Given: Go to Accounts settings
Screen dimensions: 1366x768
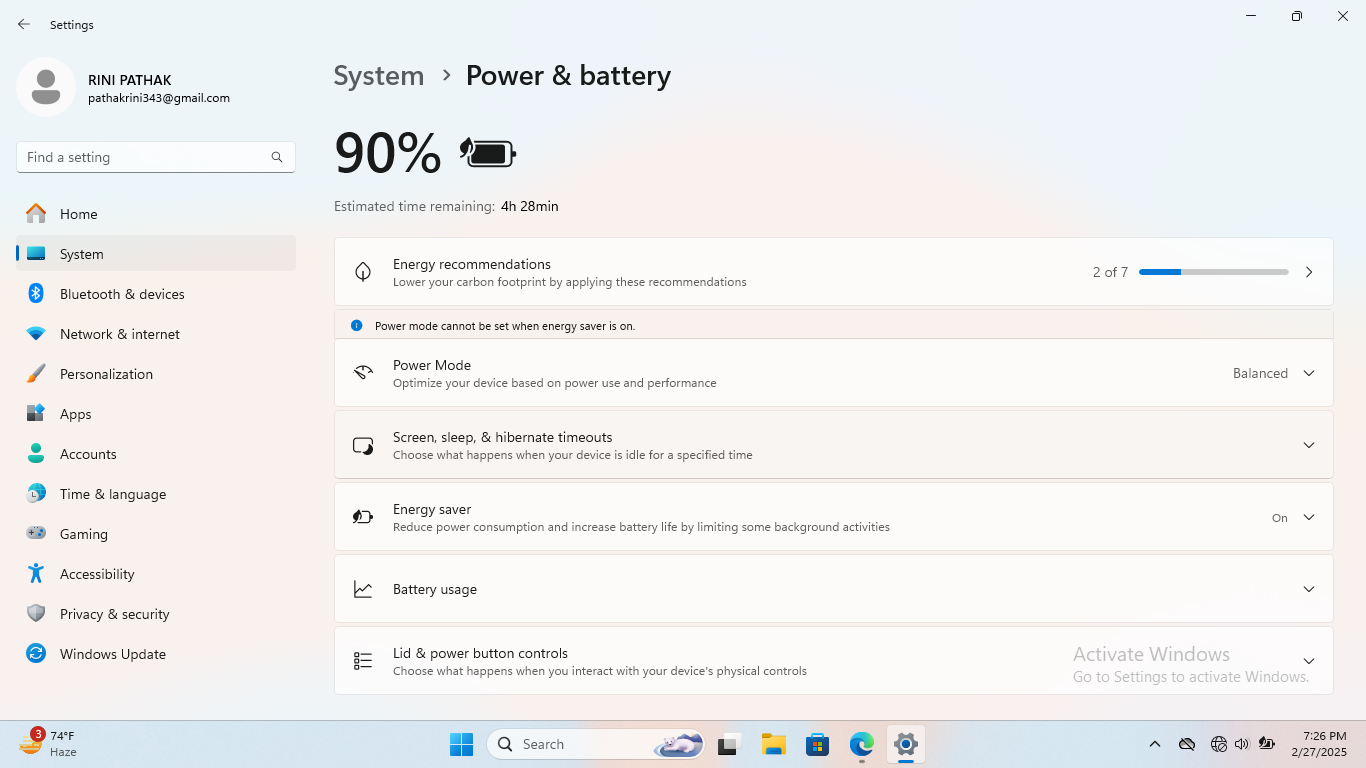Looking at the screenshot, I should click(x=156, y=454).
